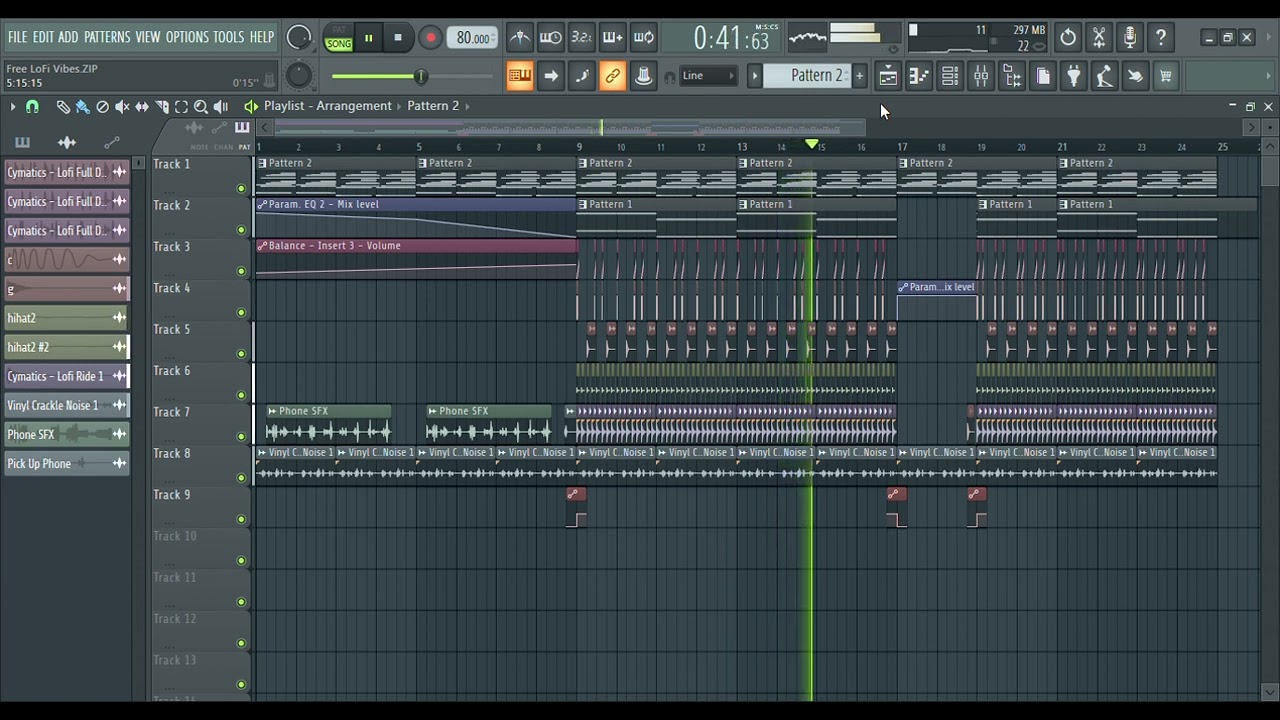Open the playlist options arrow menu
1280x720 pixels.
12,106
